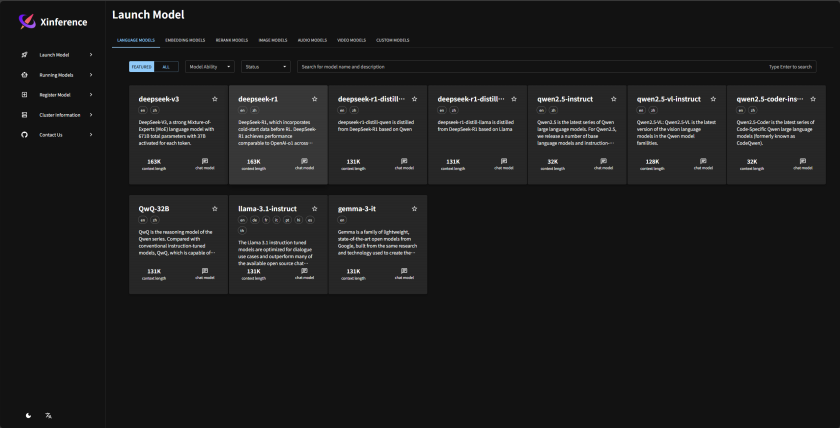Star the qwen2.5-coder-instruct model
Viewport: 840px width, 428px height.
813,99
